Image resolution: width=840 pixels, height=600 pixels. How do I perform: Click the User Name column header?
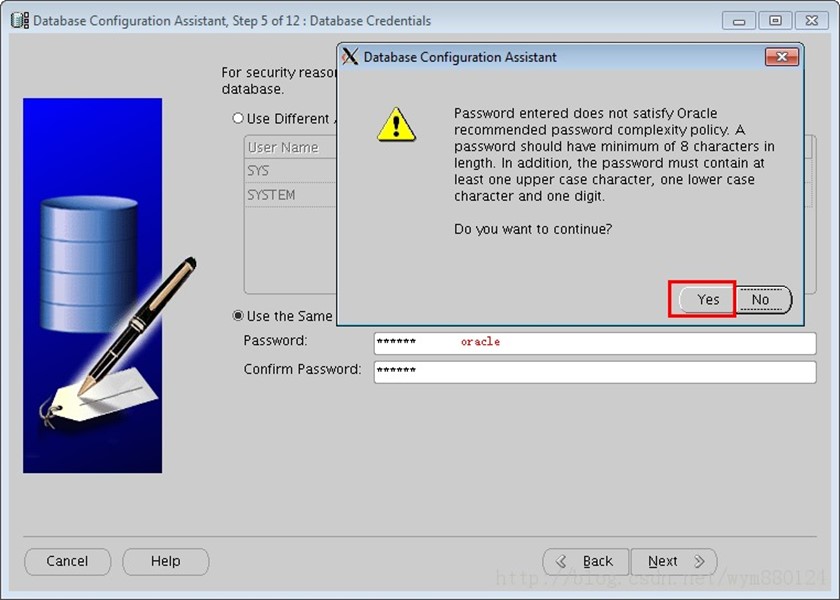coord(291,147)
